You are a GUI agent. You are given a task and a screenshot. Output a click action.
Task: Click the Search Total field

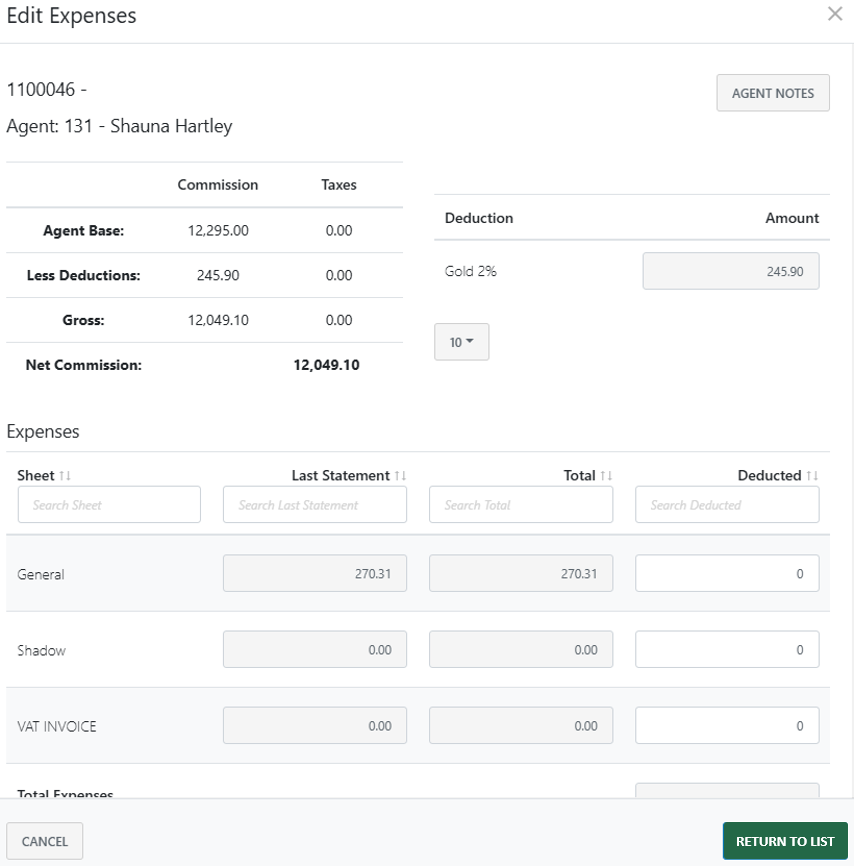pyautogui.click(x=520, y=504)
